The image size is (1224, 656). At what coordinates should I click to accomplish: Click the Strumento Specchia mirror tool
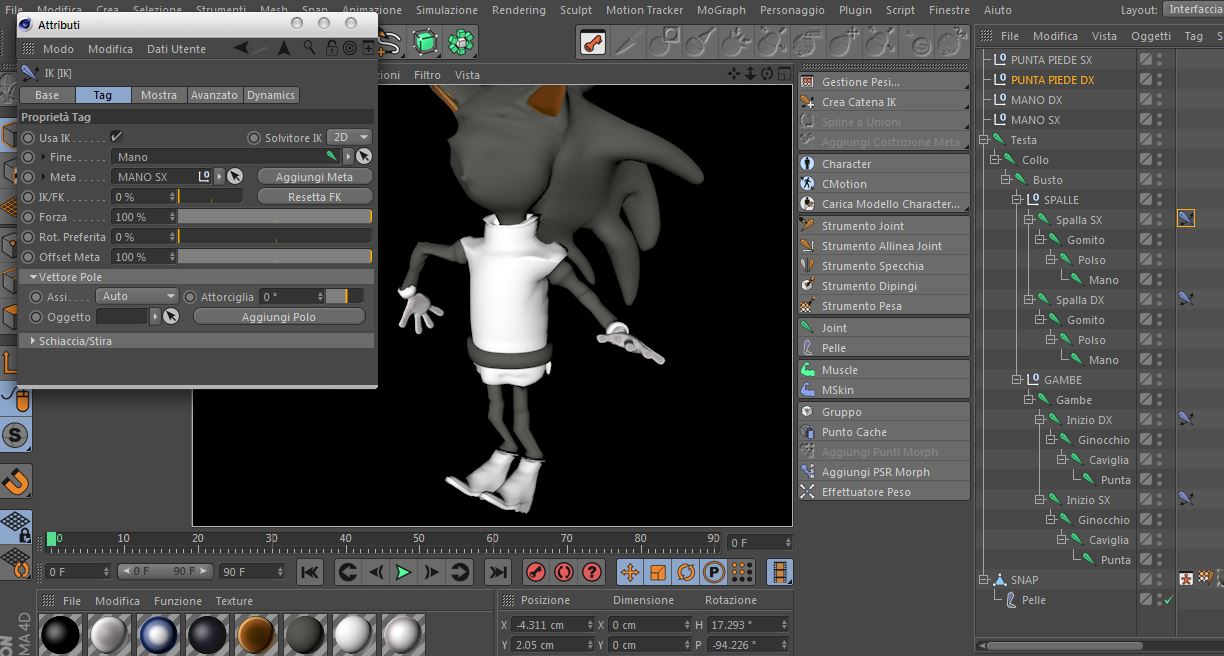872,266
